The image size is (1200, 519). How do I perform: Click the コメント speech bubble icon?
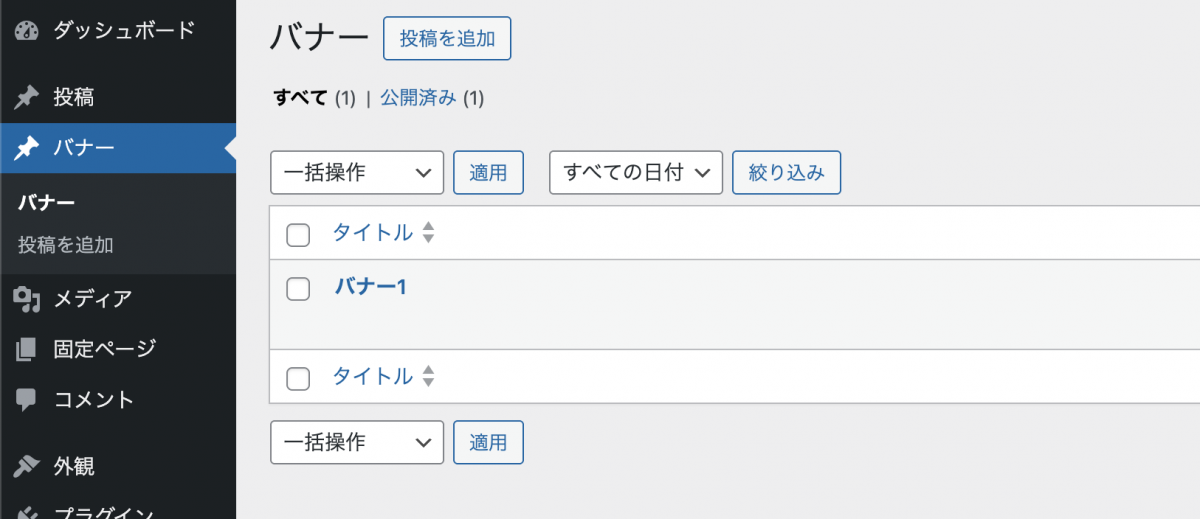[x=27, y=400]
